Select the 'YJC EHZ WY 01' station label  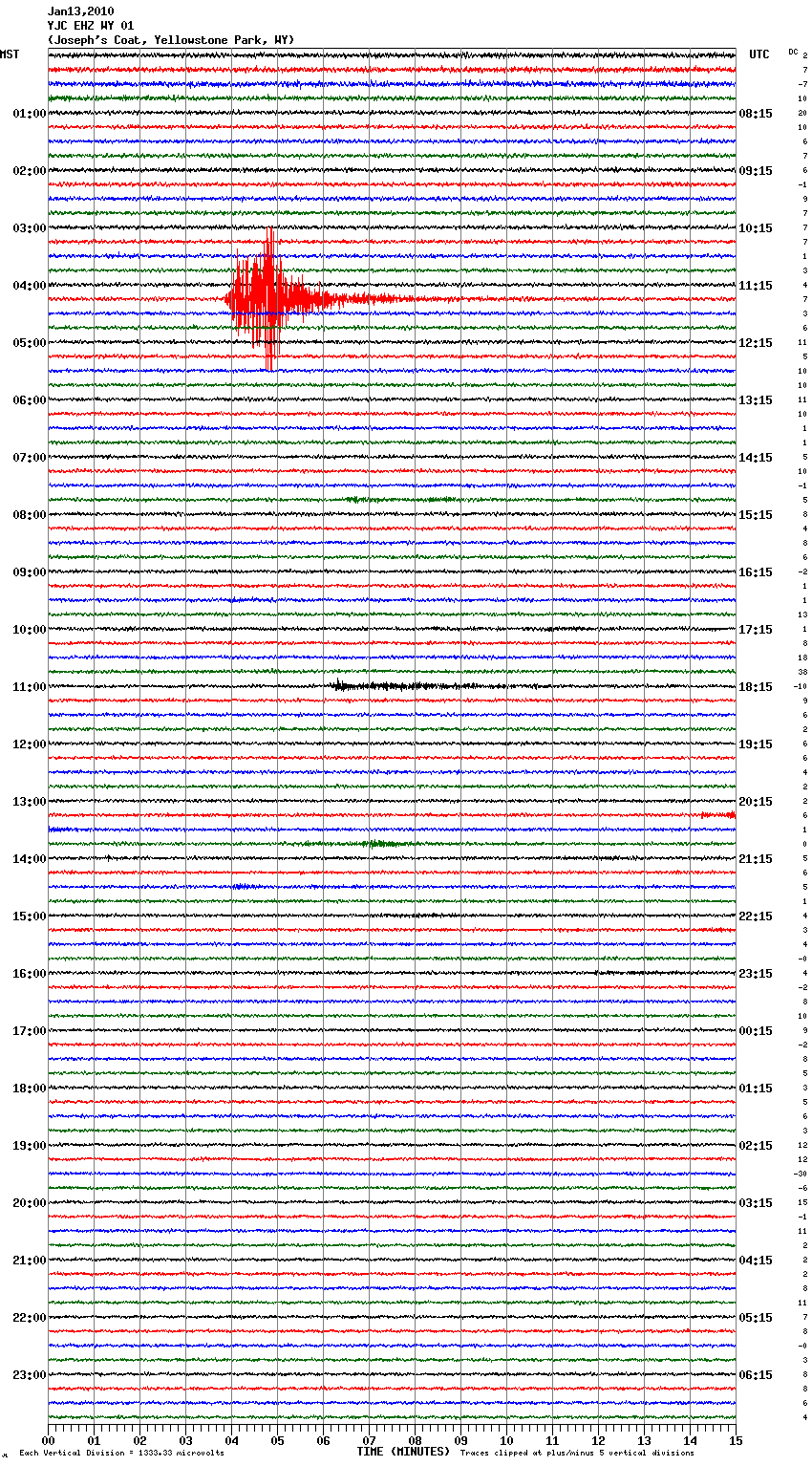91,26
